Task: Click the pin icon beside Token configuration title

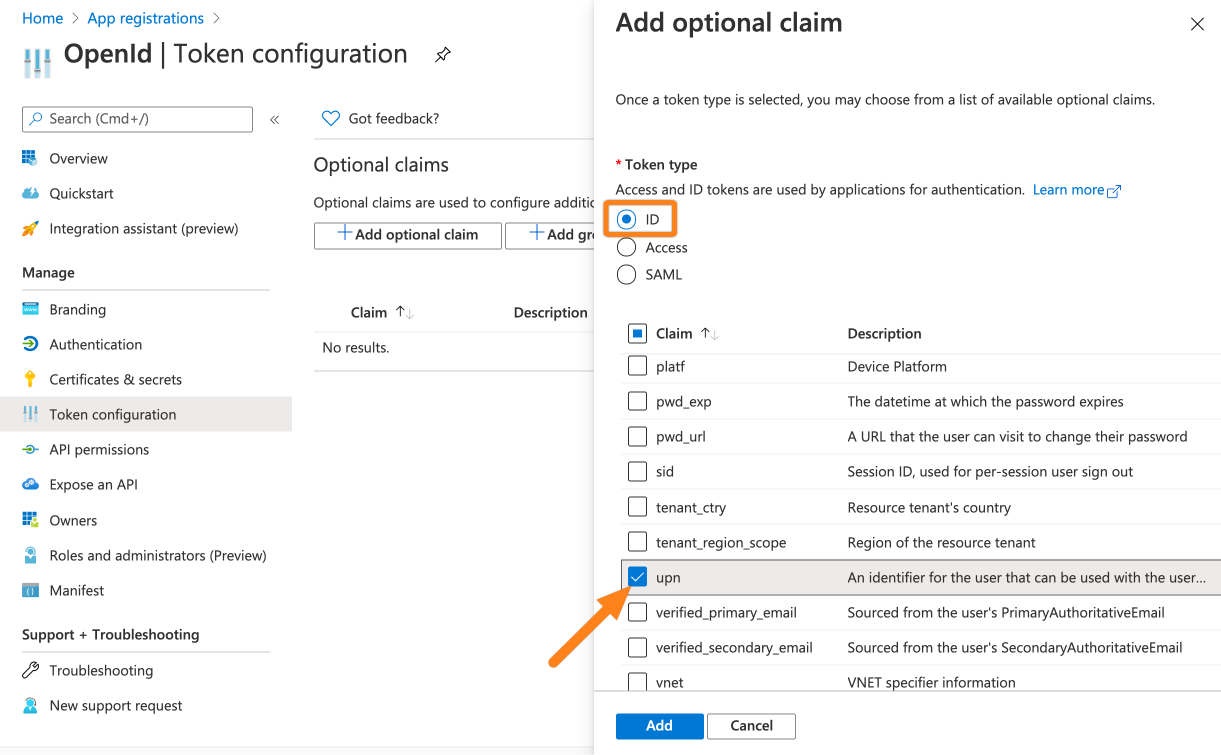Action: click(x=443, y=55)
